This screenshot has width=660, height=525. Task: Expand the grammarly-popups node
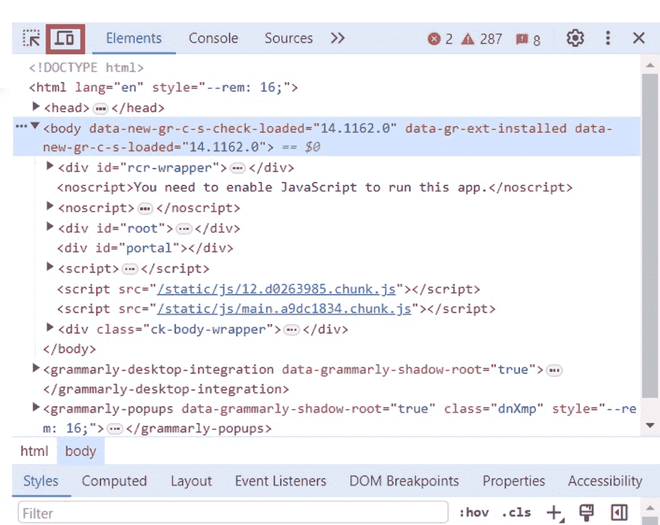(36, 407)
